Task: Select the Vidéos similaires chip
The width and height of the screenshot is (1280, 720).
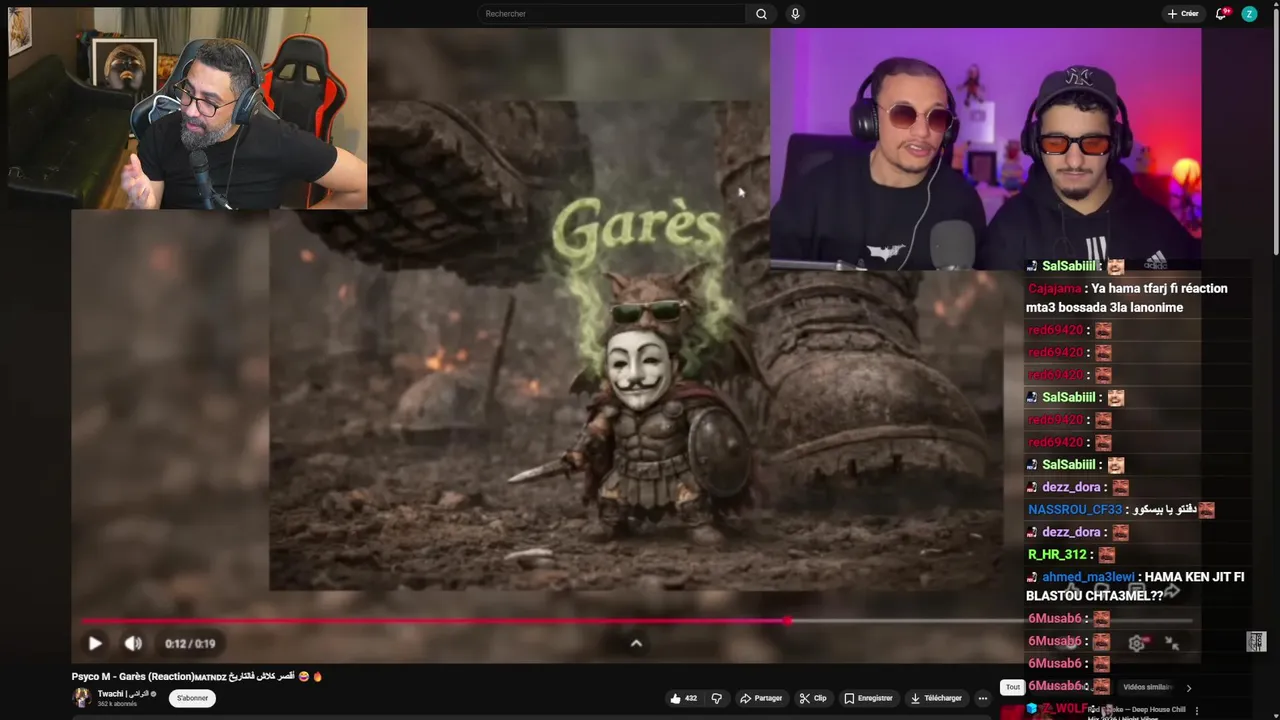Action: (x=1148, y=687)
